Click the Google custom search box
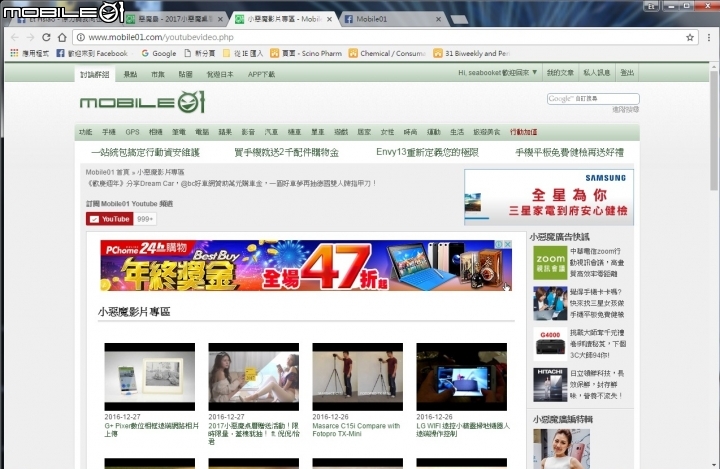Screen dimensions: 720x469 pos(593,98)
